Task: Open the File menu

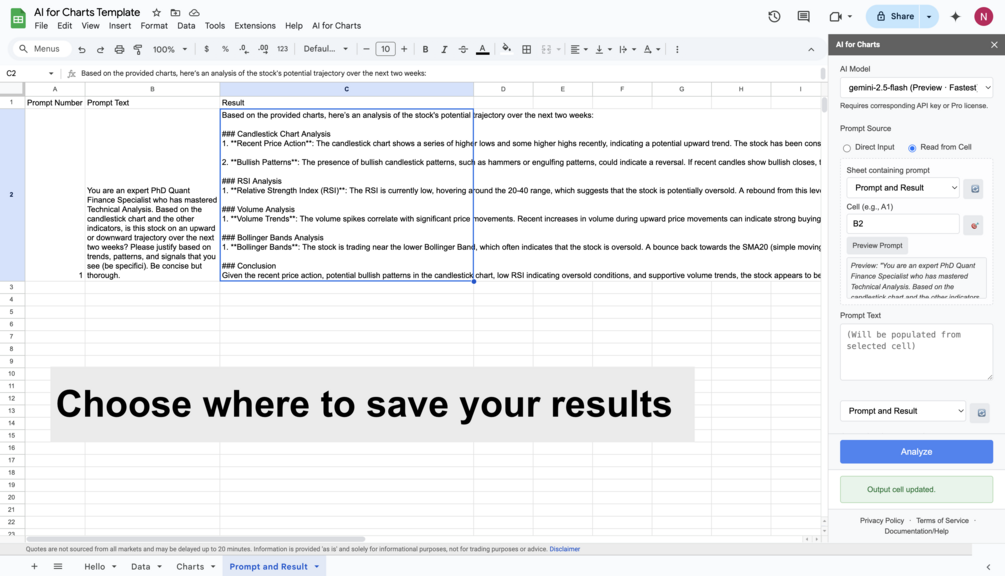Action: pyautogui.click(x=41, y=26)
